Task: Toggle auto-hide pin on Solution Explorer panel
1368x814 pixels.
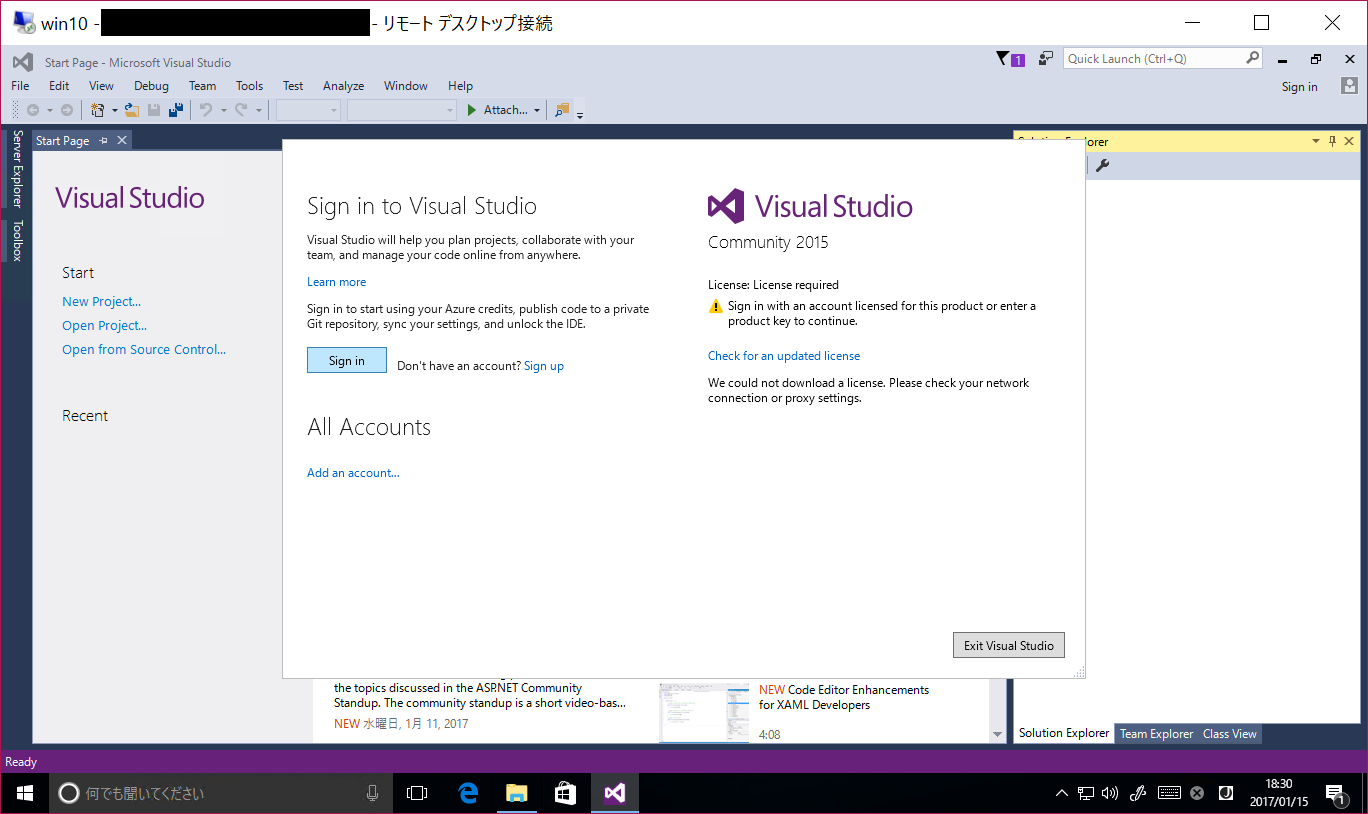Action: 1332,141
